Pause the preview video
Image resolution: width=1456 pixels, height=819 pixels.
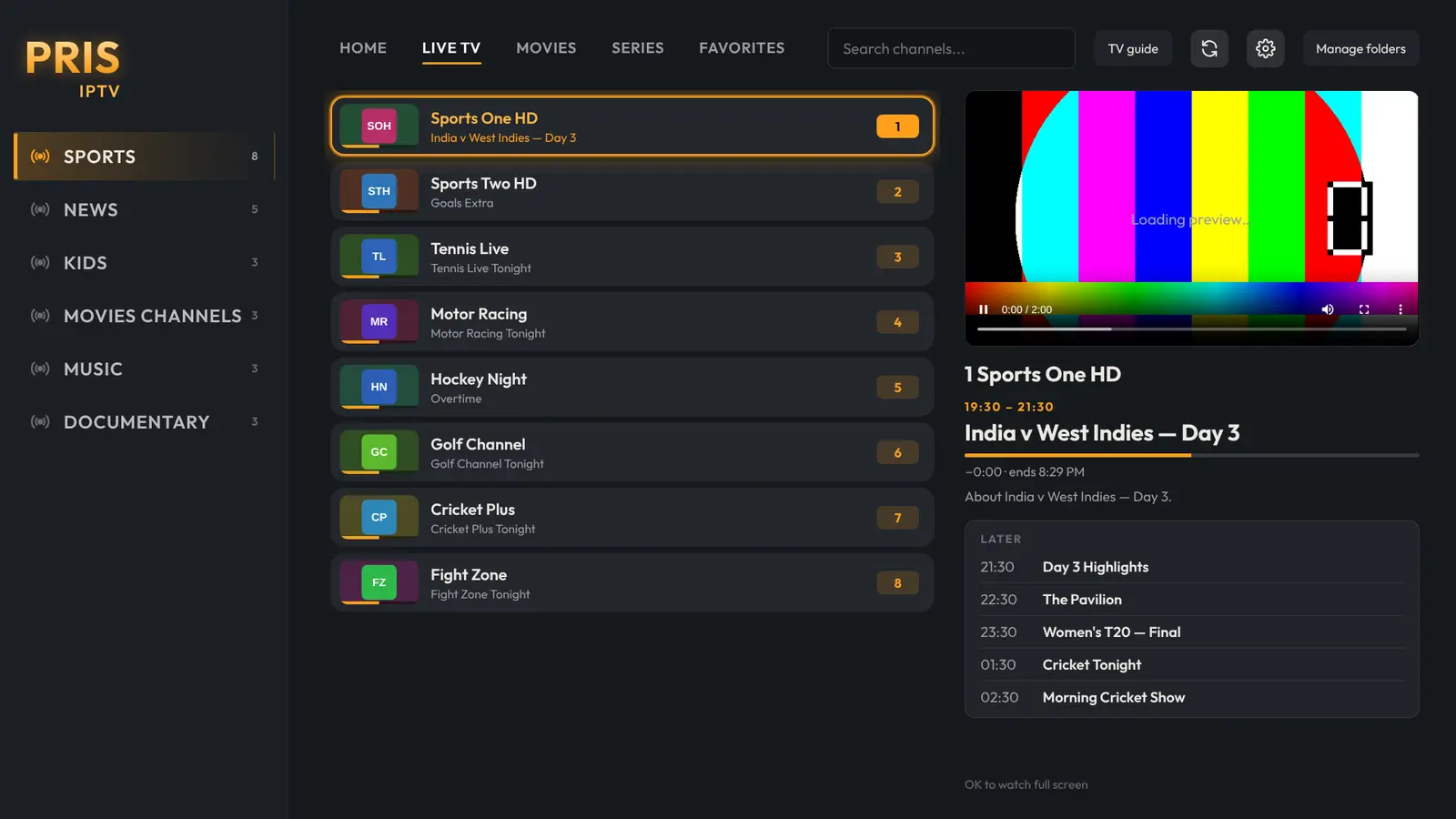(x=984, y=309)
